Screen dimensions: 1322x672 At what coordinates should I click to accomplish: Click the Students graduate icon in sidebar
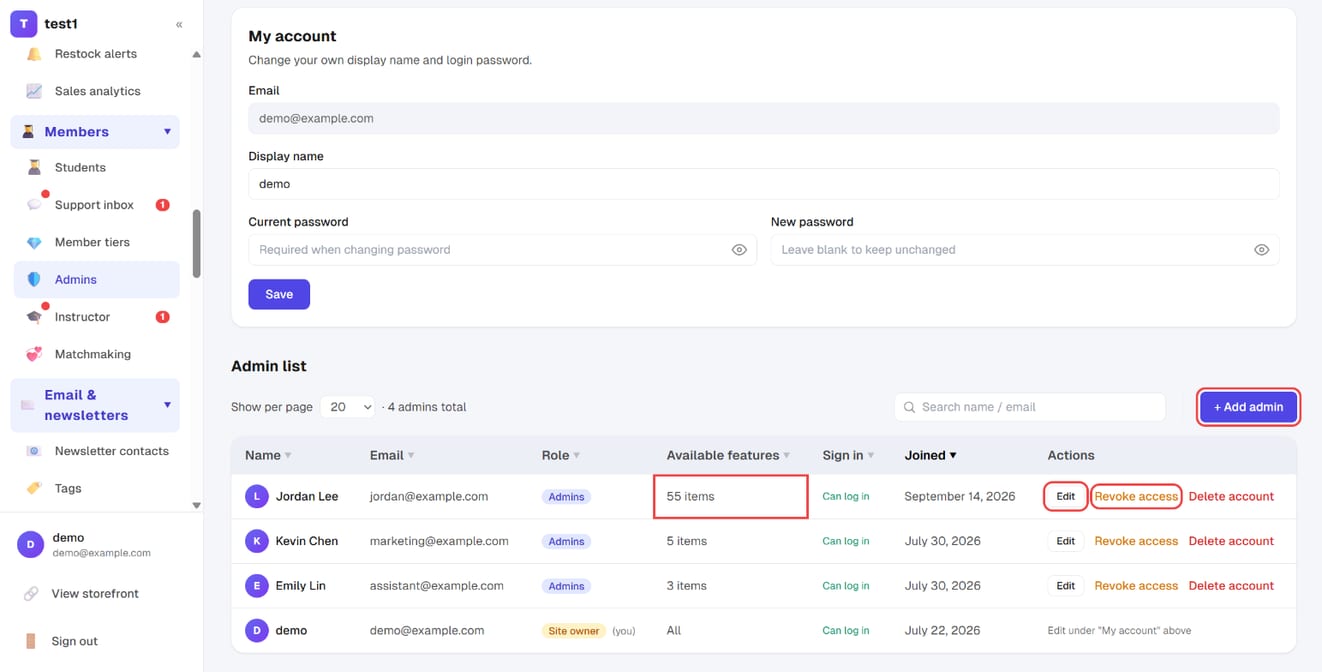point(34,168)
